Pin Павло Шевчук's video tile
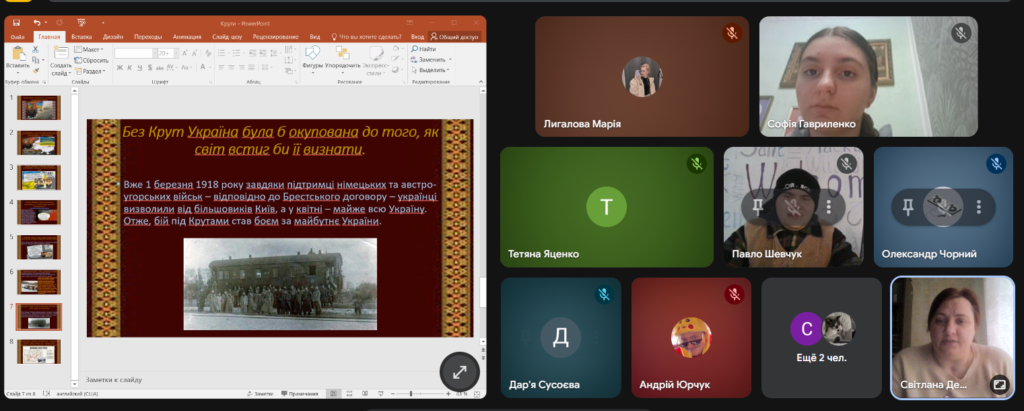1024x411 pixels. click(756, 207)
